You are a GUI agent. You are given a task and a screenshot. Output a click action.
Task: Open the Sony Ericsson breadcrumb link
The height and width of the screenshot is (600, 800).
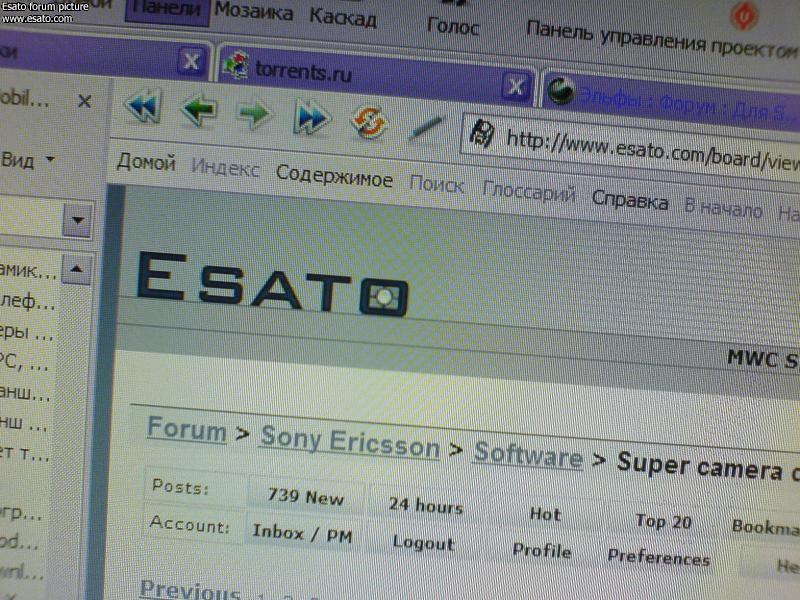coord(350,442)
